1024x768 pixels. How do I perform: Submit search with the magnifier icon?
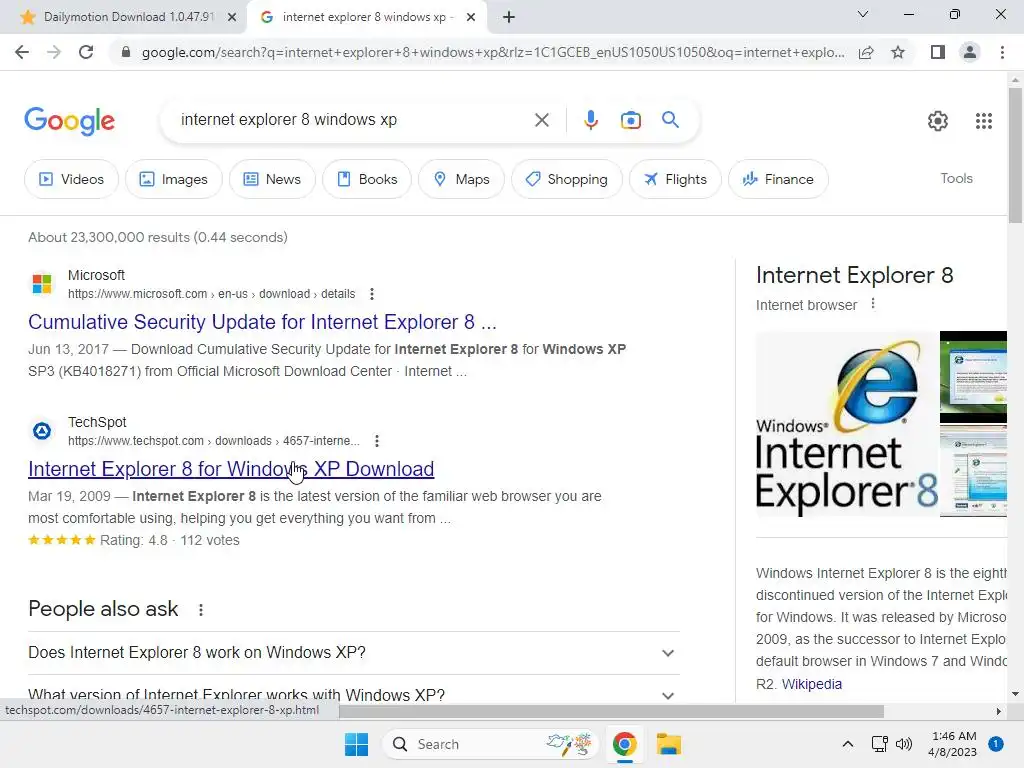pos(670,120)
